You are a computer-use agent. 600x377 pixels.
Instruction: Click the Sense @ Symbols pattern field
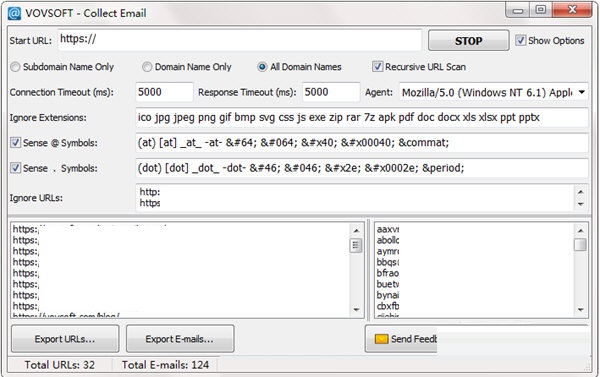(362, 143)
